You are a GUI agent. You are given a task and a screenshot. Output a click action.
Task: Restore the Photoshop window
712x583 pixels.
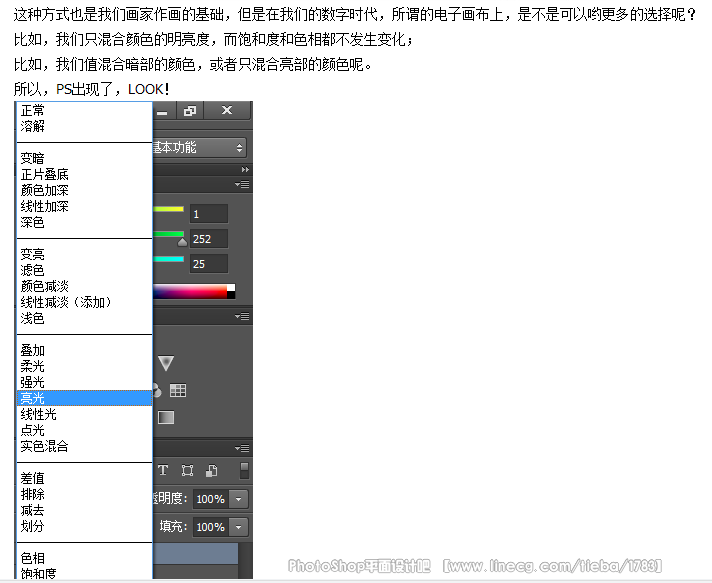[190, 110]
